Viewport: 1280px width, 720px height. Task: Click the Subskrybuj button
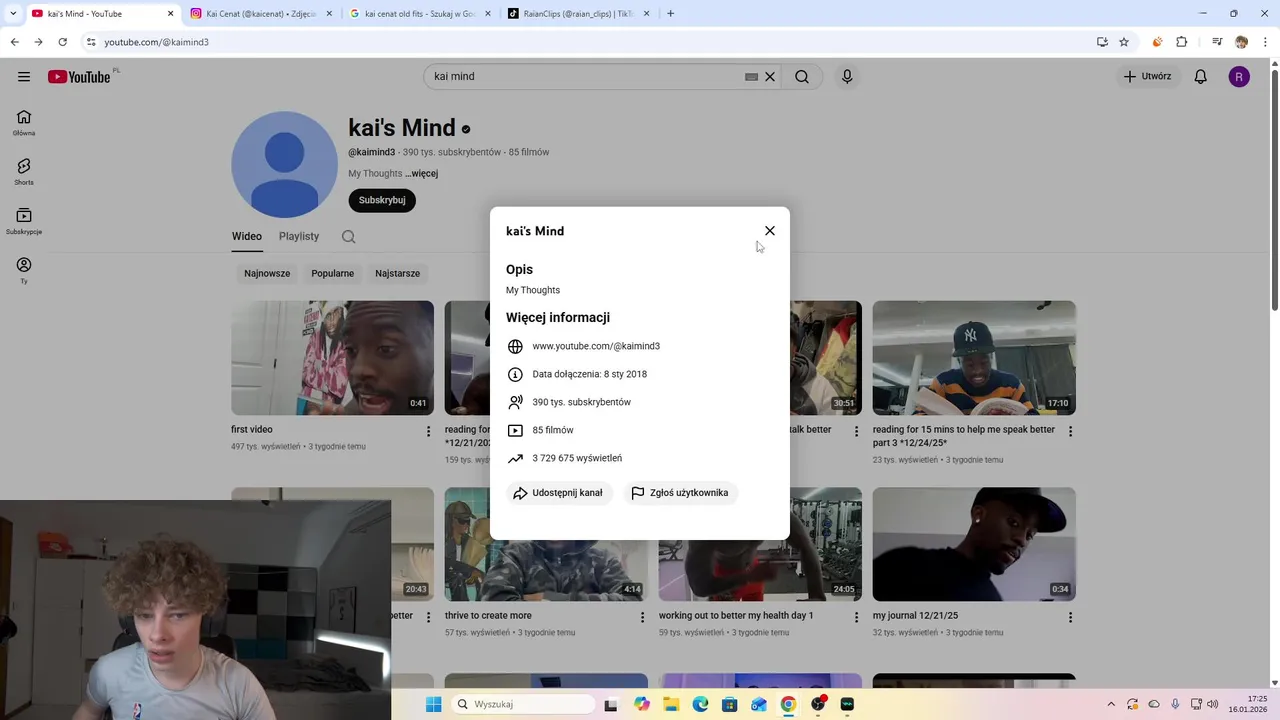tap(382, 200)
